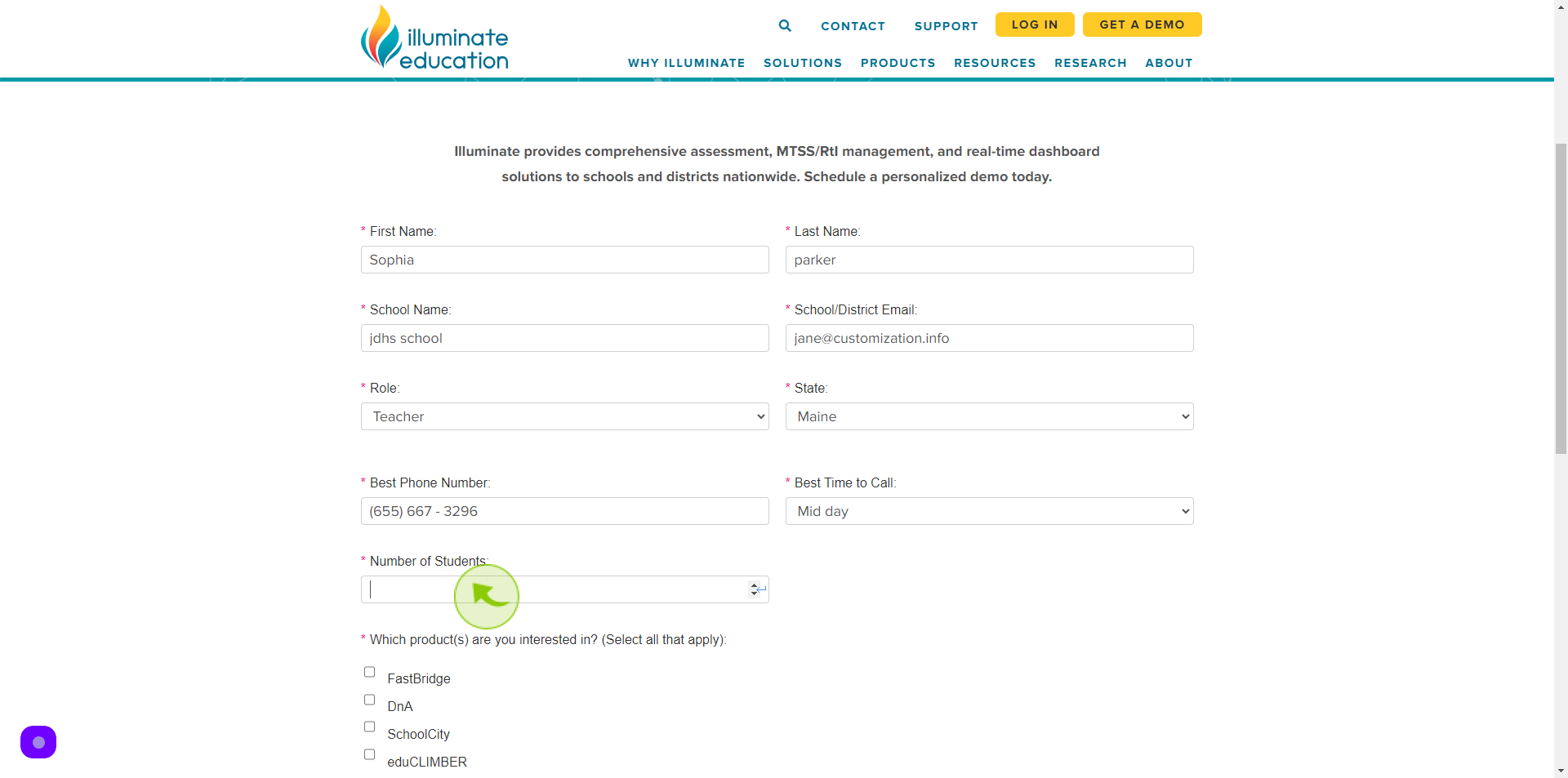
Task: Click the Number of Students spinner arrows
Action: pos(754,589)
